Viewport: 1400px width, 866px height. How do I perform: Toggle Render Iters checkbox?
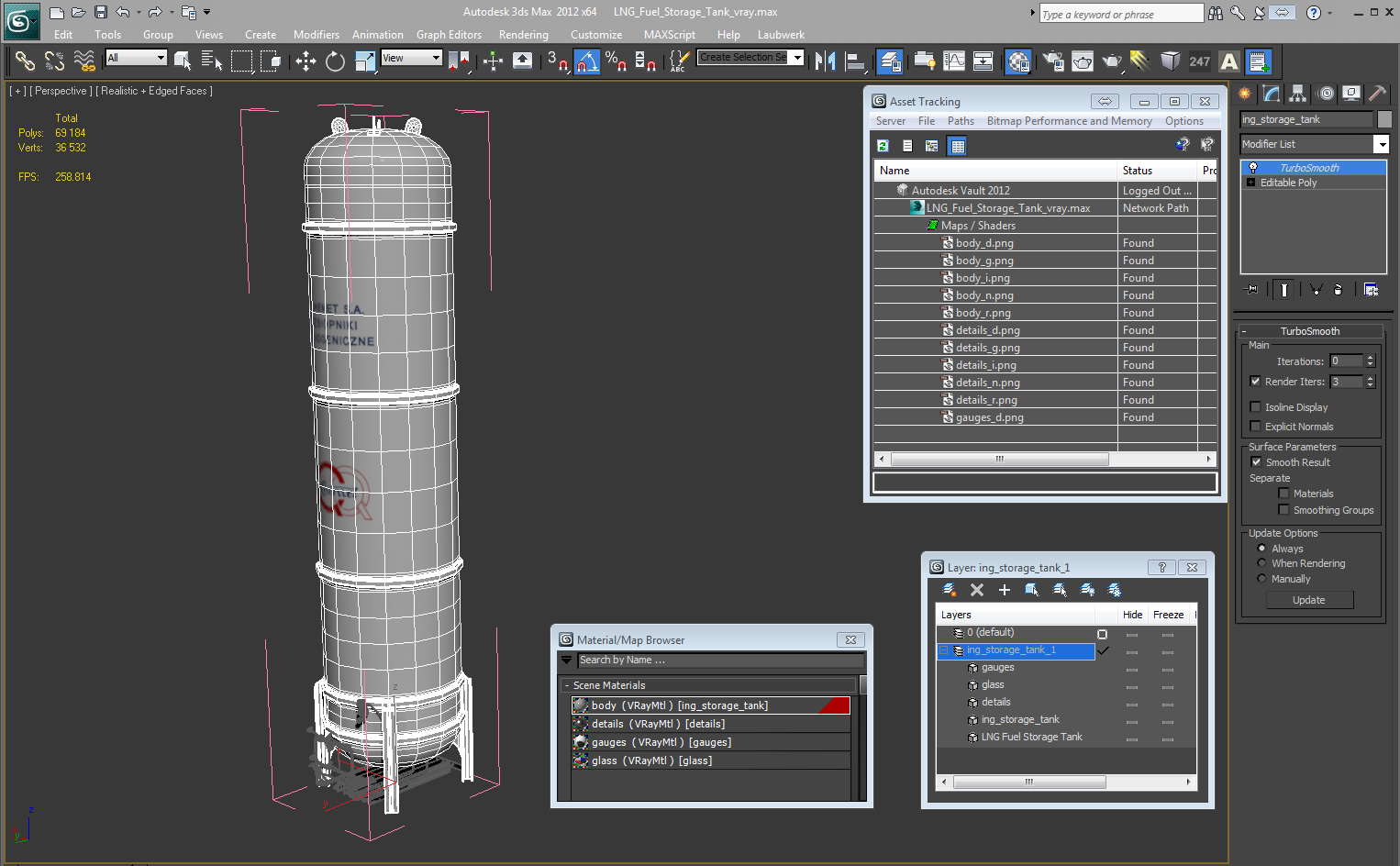(1255, 382)
